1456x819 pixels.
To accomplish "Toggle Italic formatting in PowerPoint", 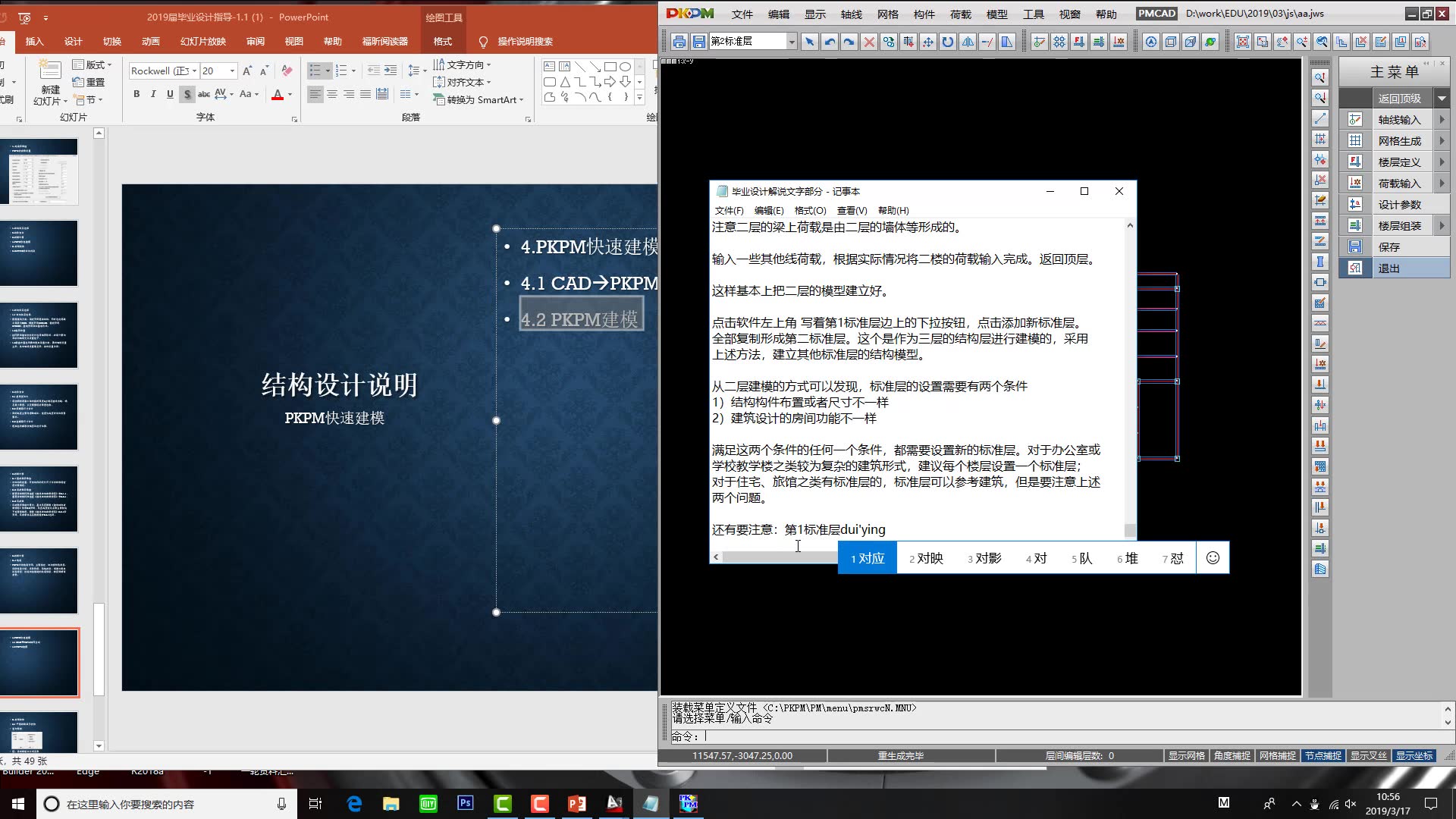I will (153, 94).
